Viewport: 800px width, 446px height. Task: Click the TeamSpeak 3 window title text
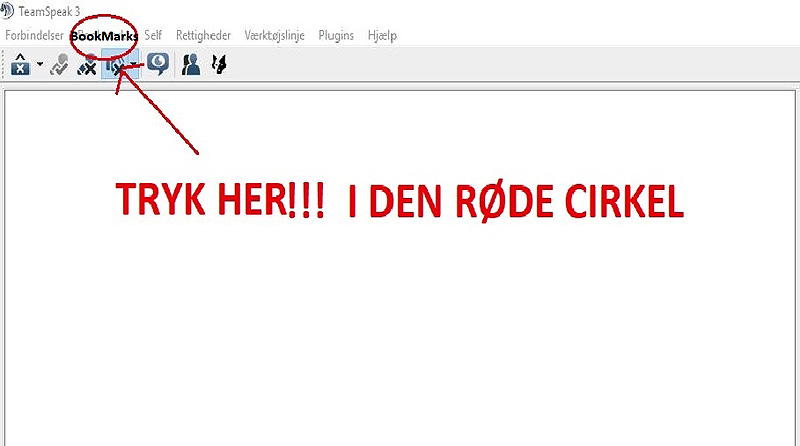[x=47, y=10]
